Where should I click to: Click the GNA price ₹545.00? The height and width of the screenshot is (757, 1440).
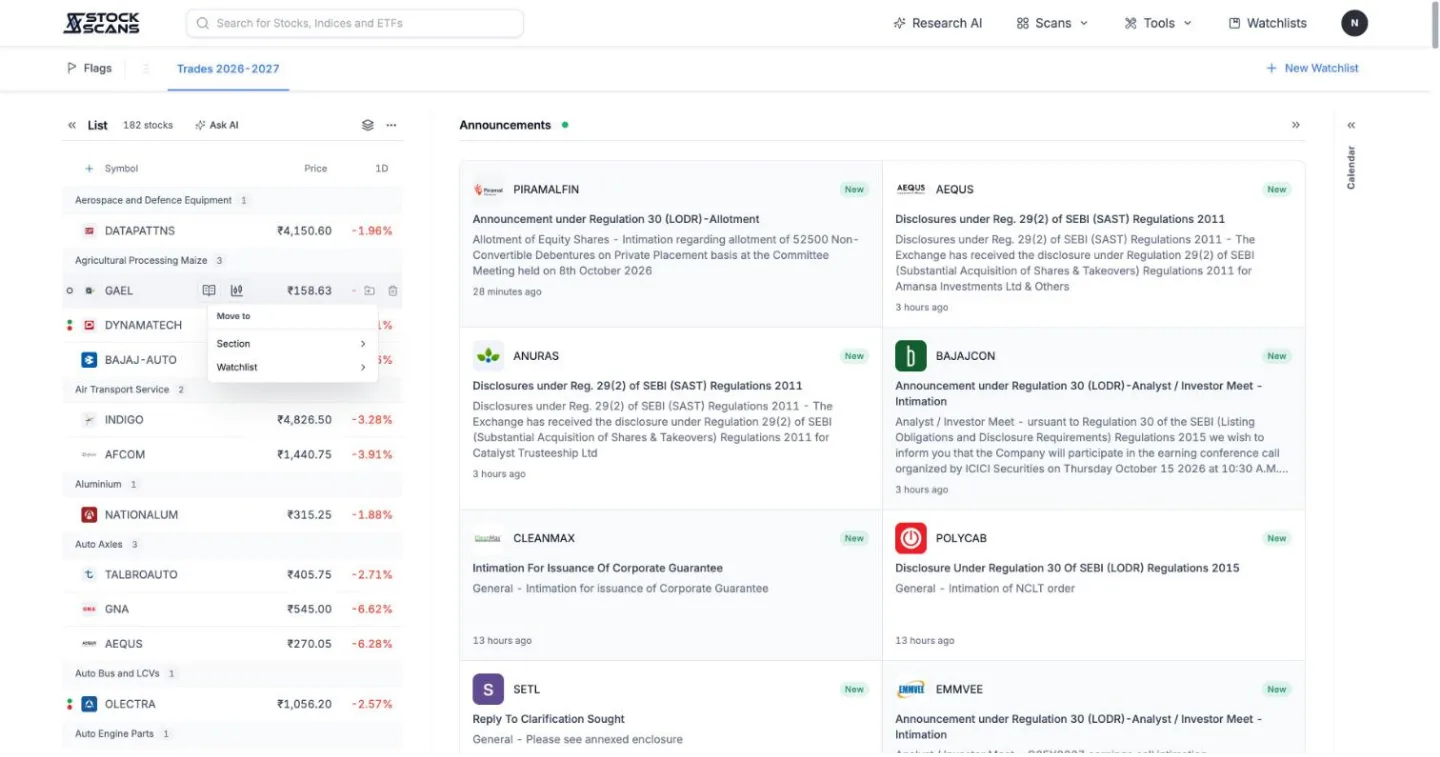pyautogui.click(x=309, y=609)
